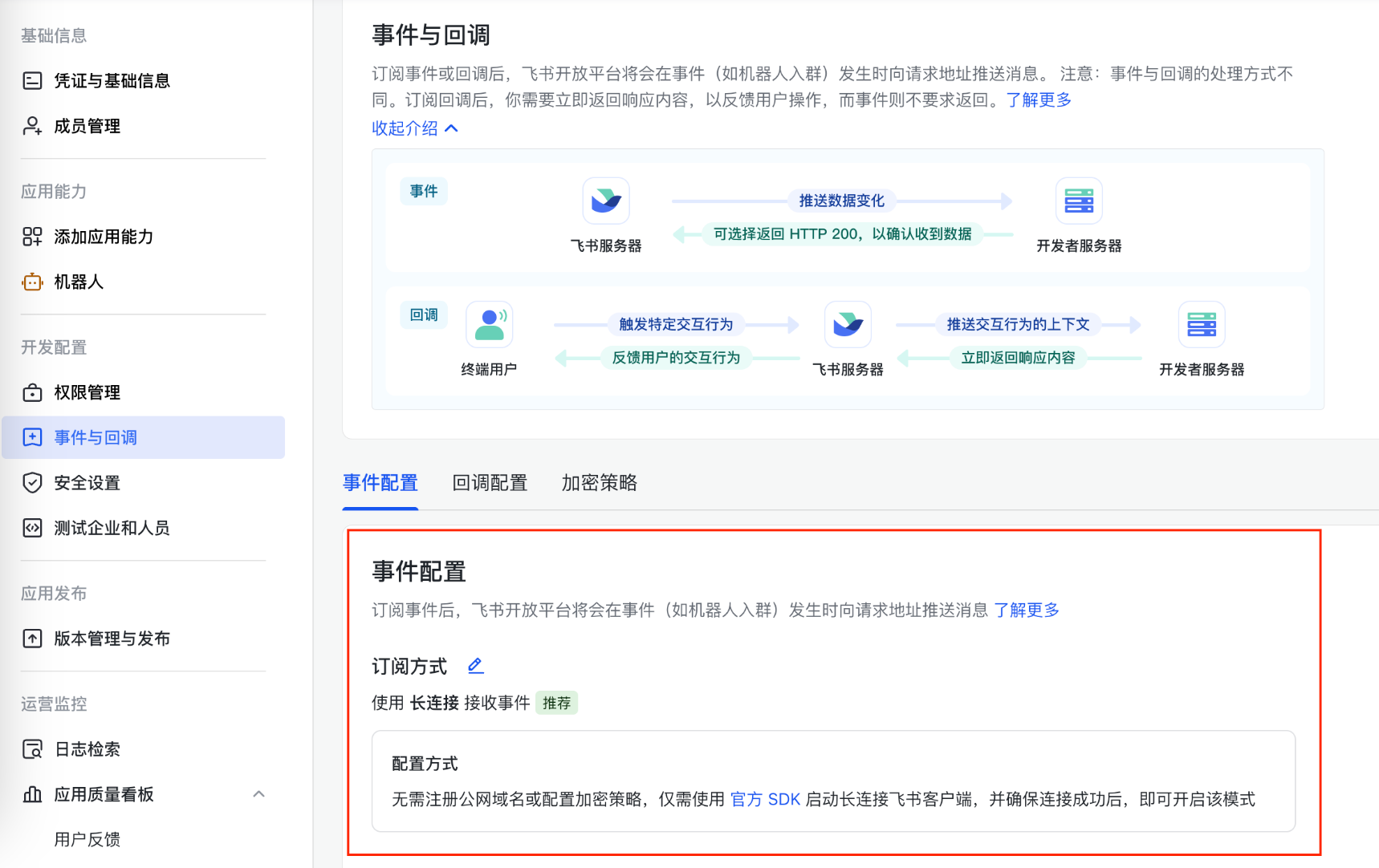Switch to the 回调配置 tab

tap(489, 483)
